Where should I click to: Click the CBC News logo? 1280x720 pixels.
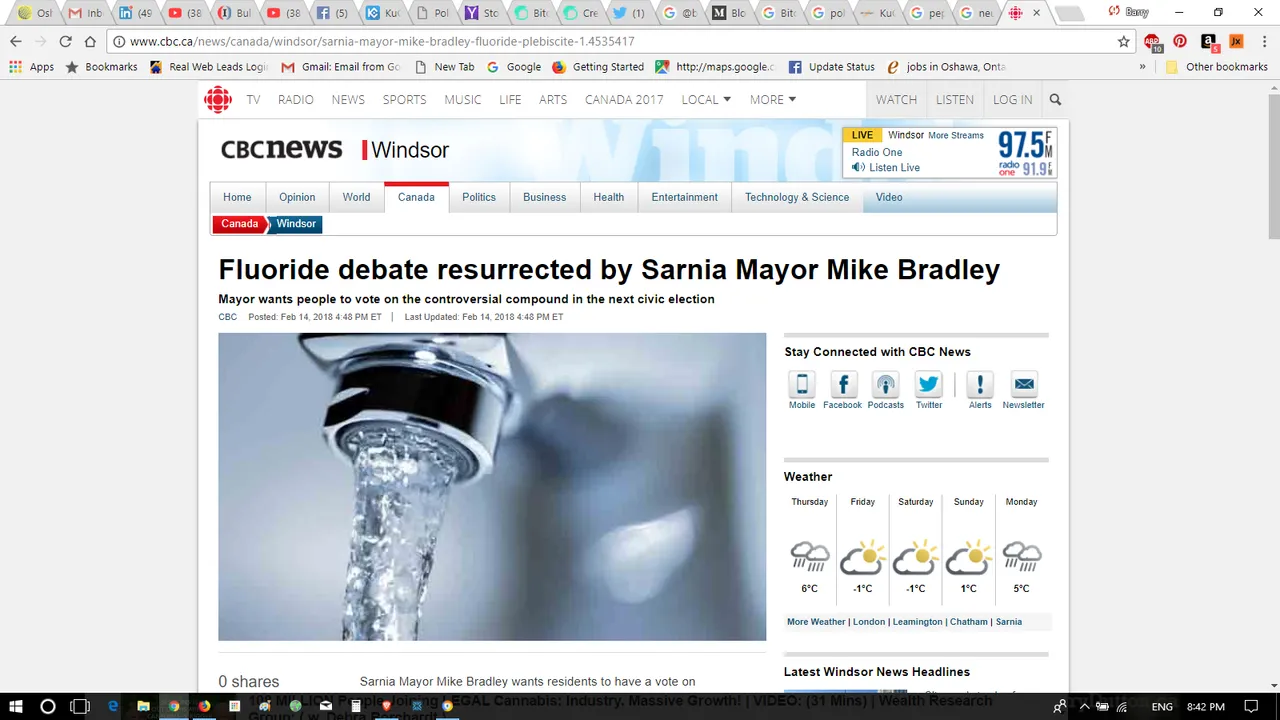(281, 149)
